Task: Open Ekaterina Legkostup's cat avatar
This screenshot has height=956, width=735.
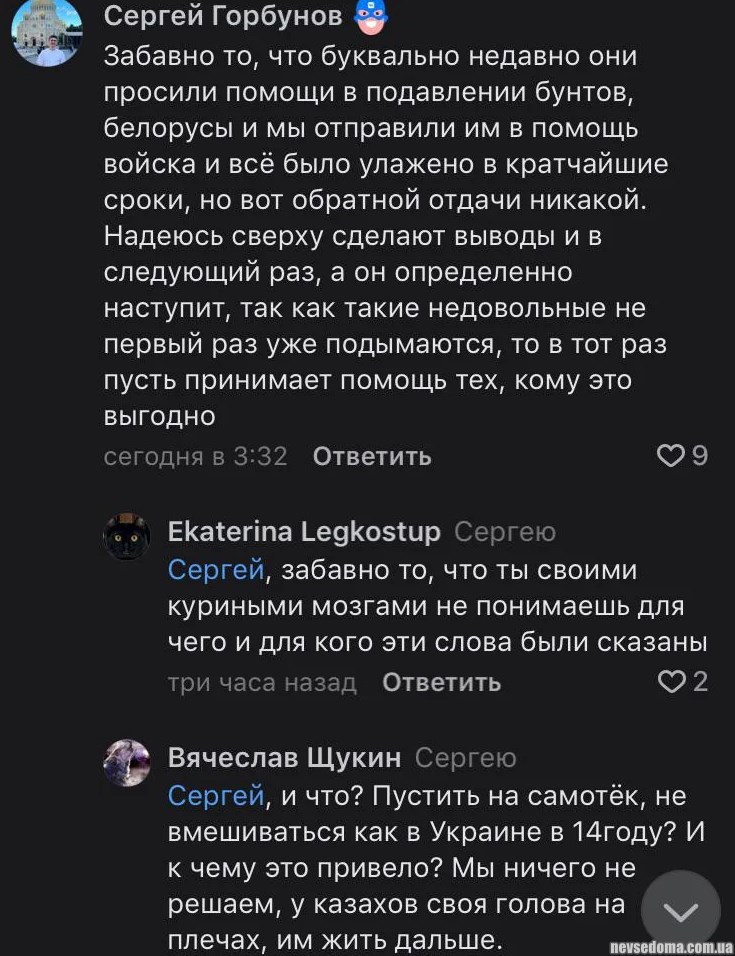Action: (x=127, y=537)
